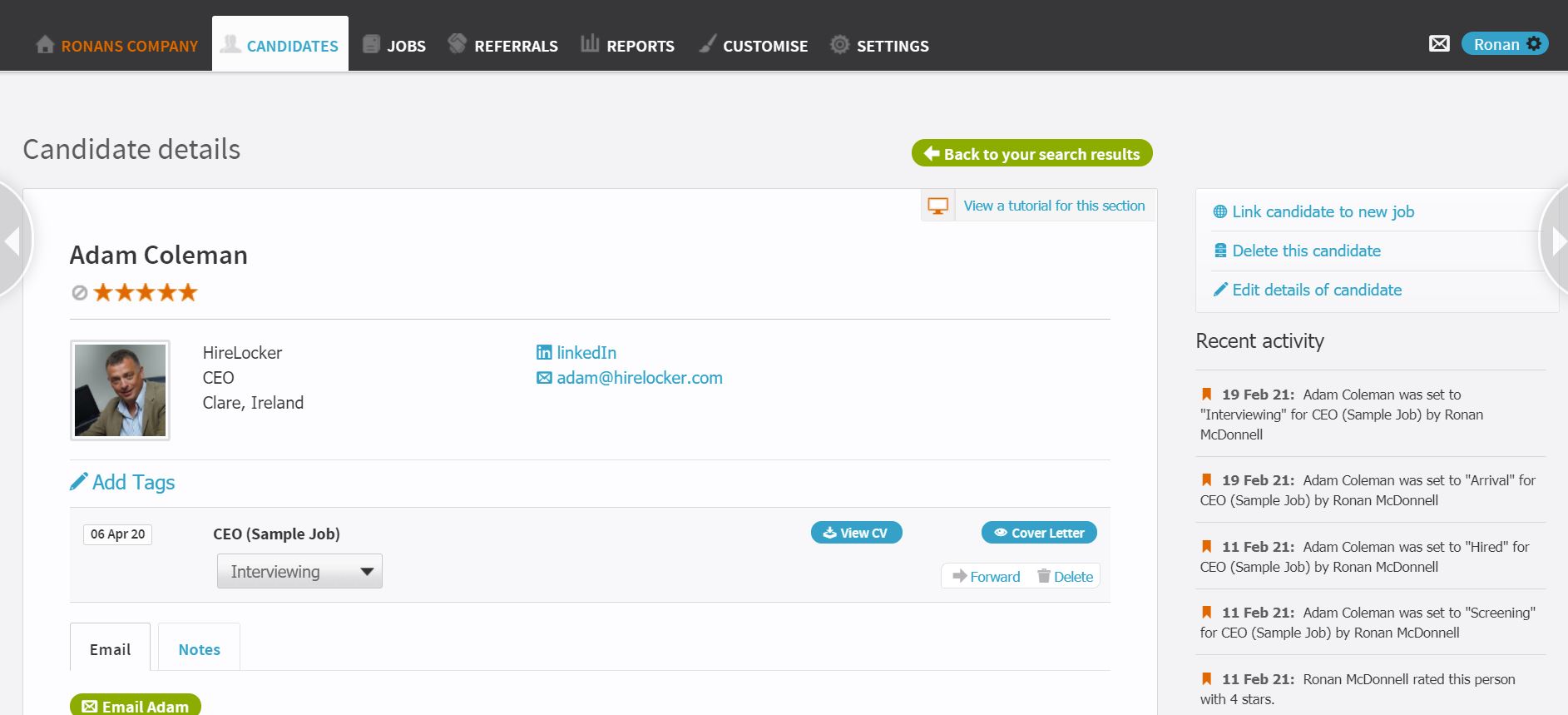Rate Adam Coleman four stars
1568x715 pixels.
click(167, 292)
